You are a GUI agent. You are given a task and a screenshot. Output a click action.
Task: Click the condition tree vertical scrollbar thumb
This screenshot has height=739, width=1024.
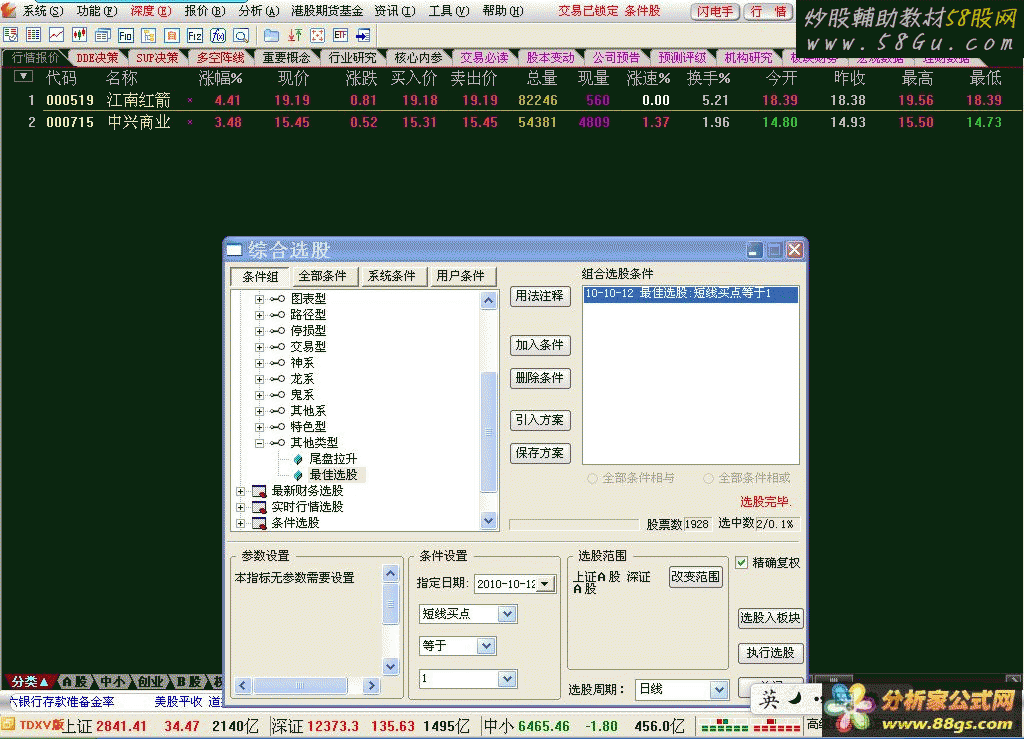[488, 432]
